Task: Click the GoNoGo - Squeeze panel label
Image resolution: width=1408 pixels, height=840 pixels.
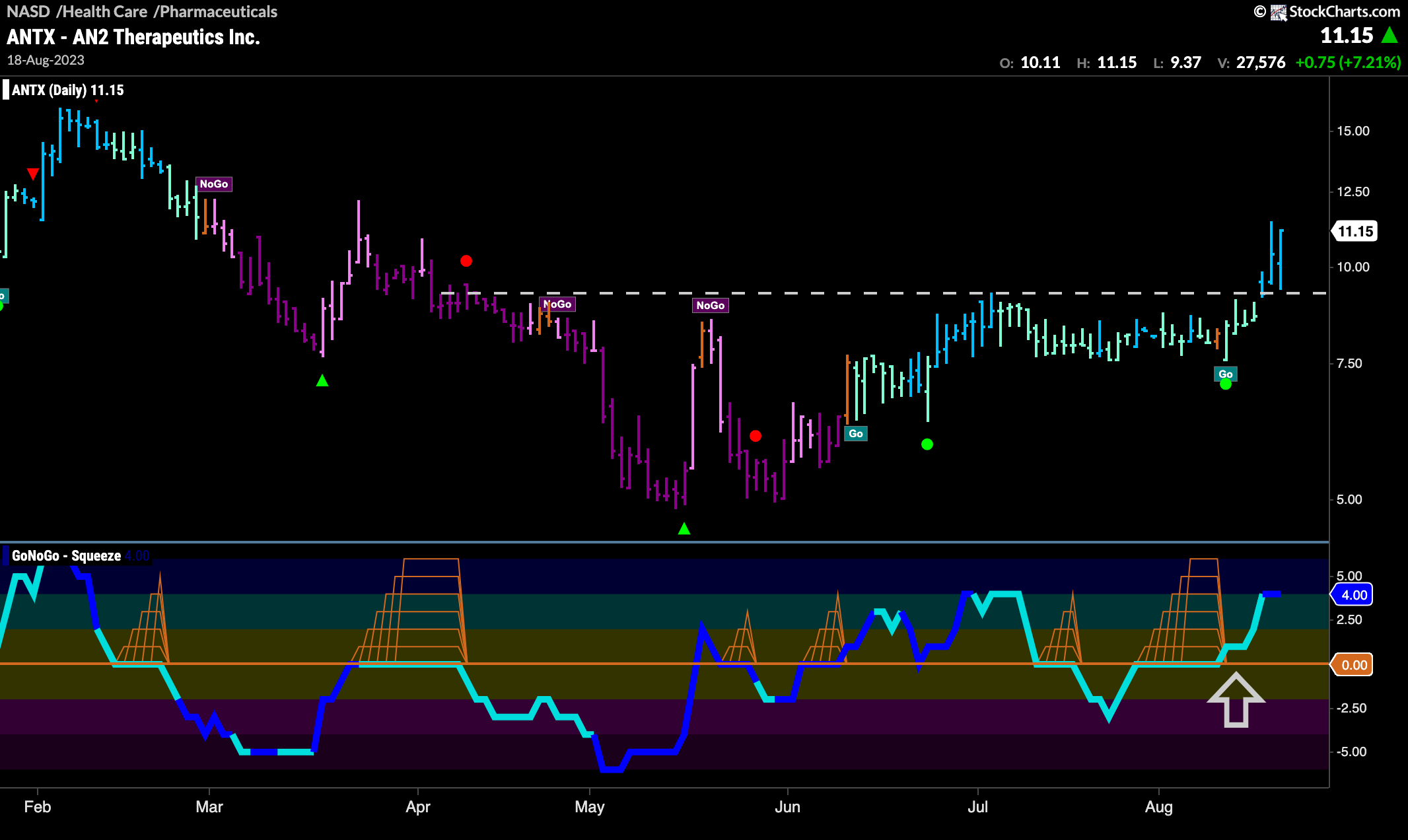Action: [66, 556]
